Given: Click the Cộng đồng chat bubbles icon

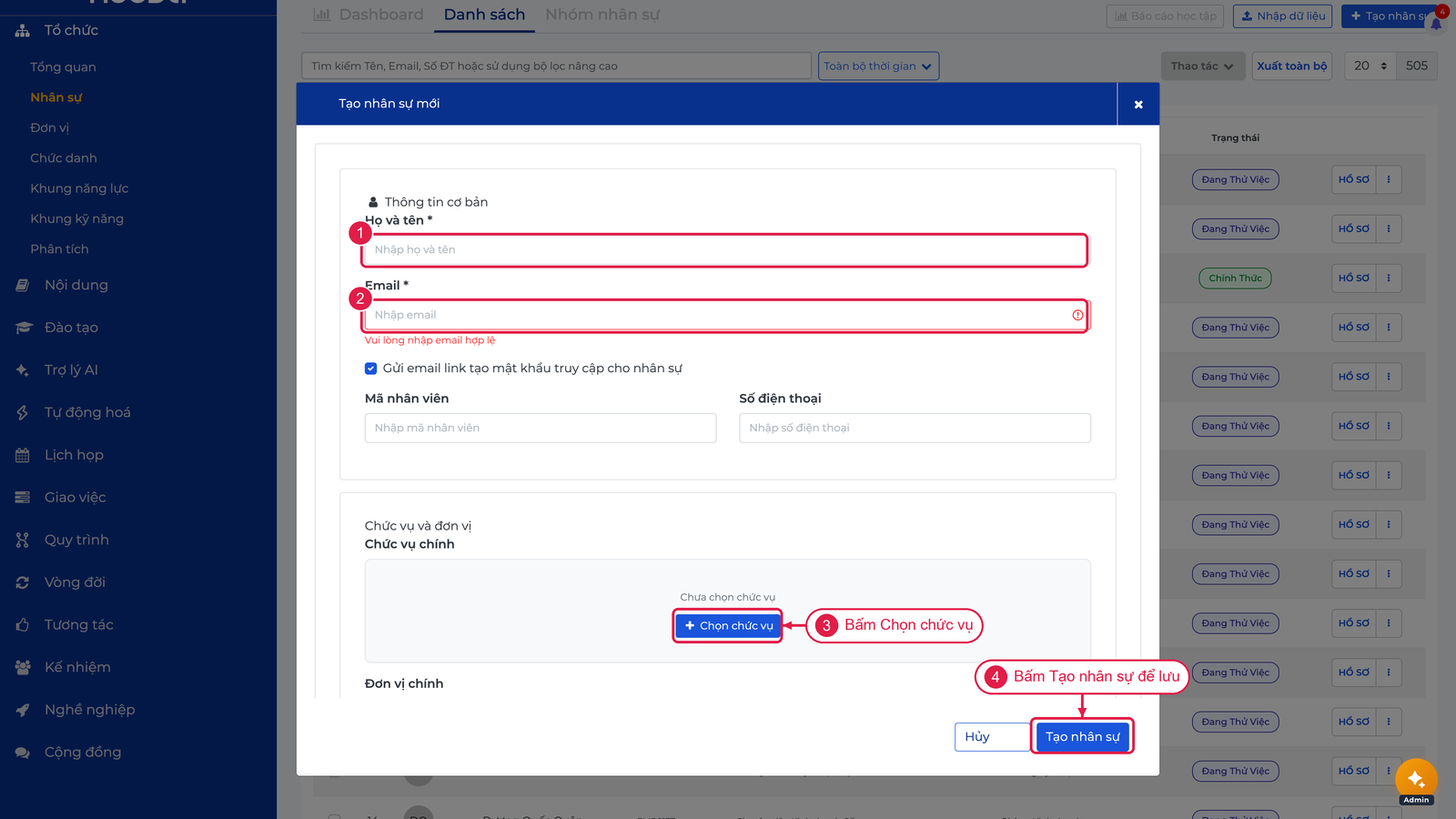Looking at the screenshot, I should point(23,753).
